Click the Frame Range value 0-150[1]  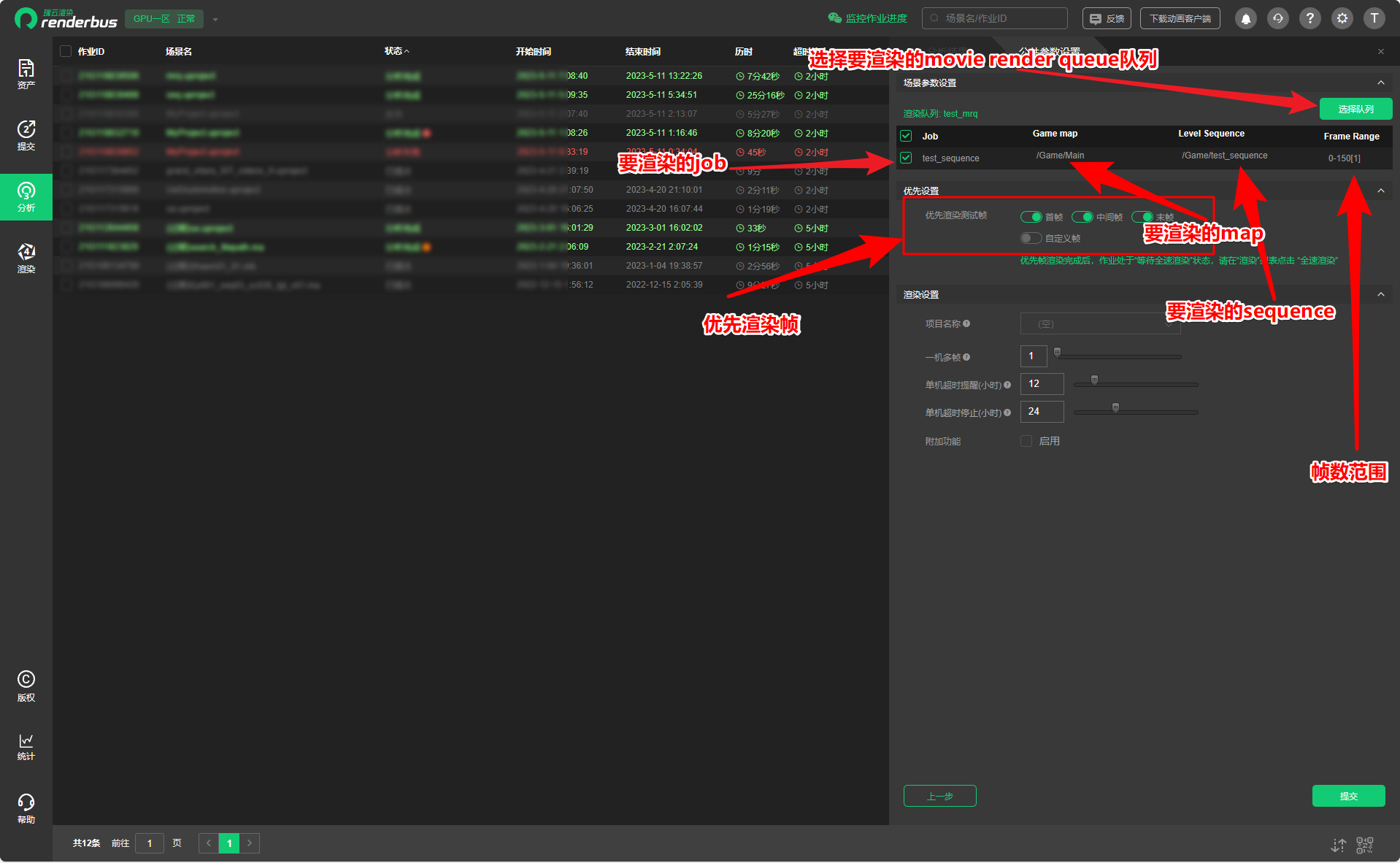pos(1344,158)
